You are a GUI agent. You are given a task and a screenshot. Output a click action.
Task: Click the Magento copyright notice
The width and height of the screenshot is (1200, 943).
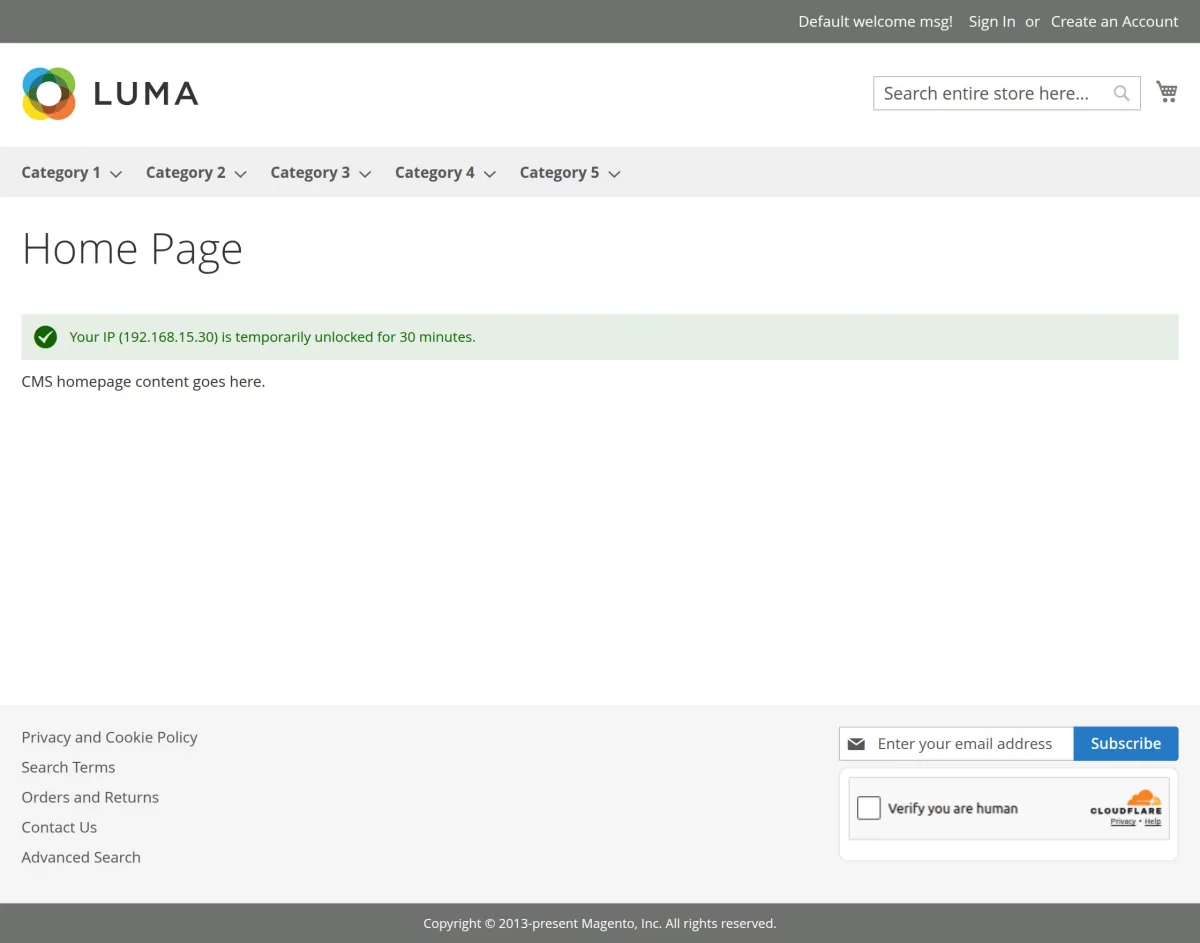(600, 923)
